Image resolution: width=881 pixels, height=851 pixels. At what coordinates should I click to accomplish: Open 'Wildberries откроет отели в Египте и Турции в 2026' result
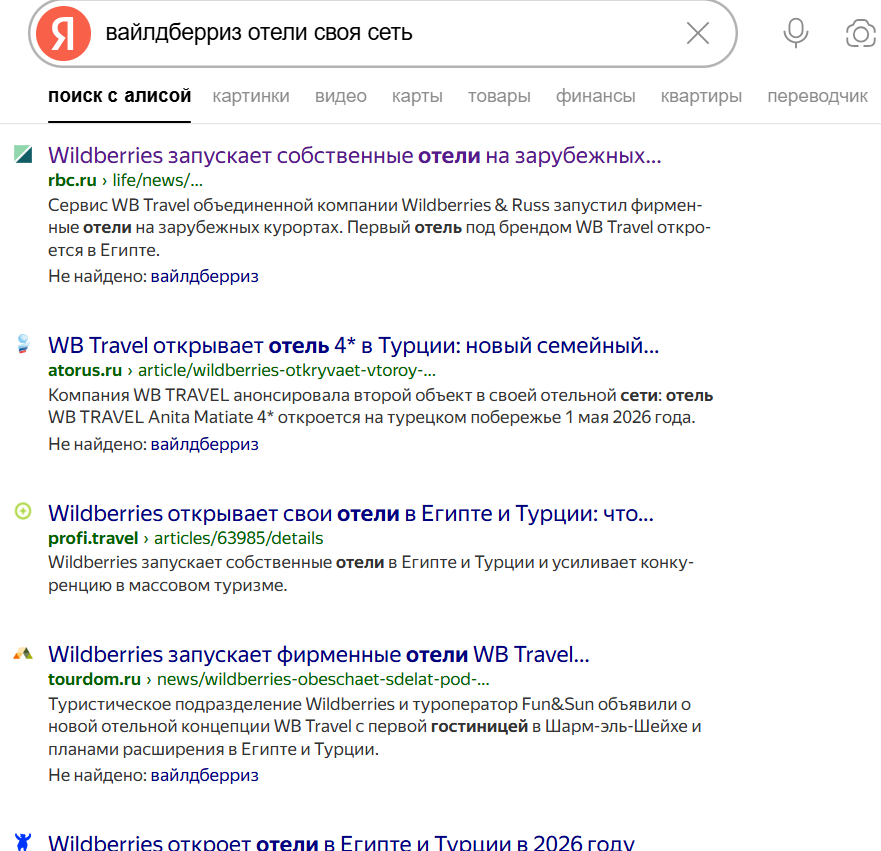coord(341,842)
